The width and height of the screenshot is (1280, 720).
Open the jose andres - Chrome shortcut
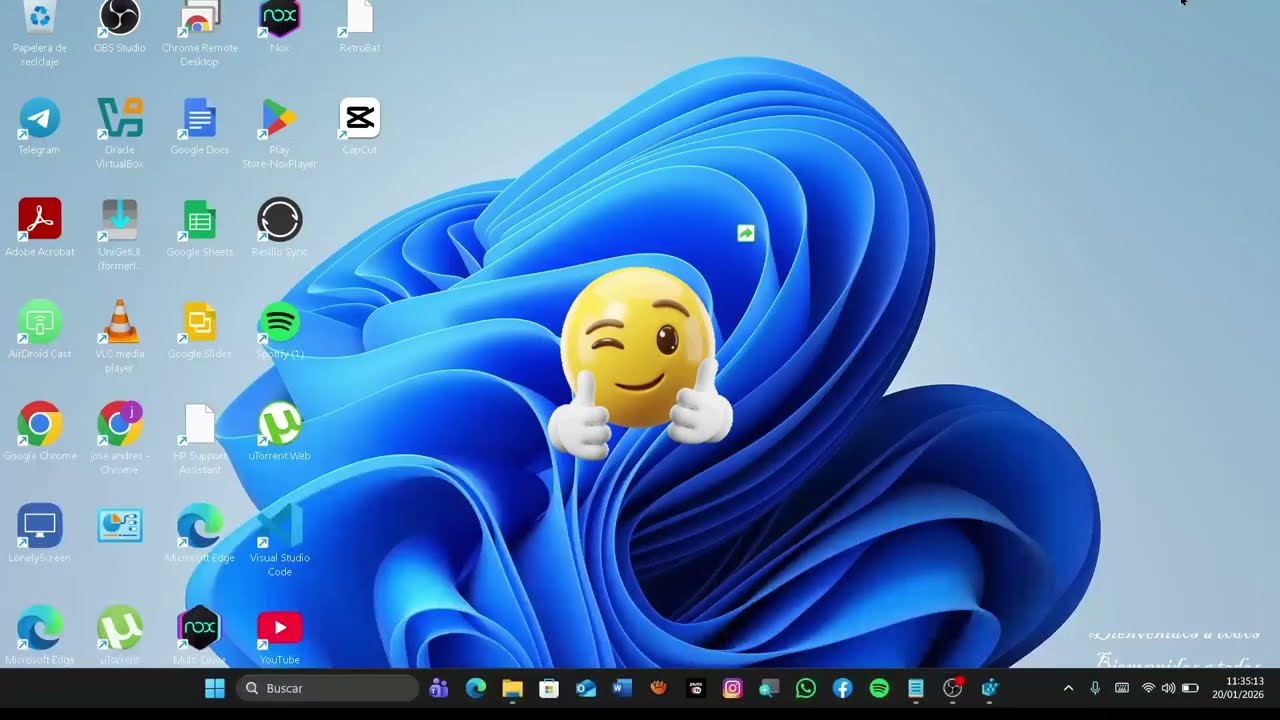pos(120,424)
